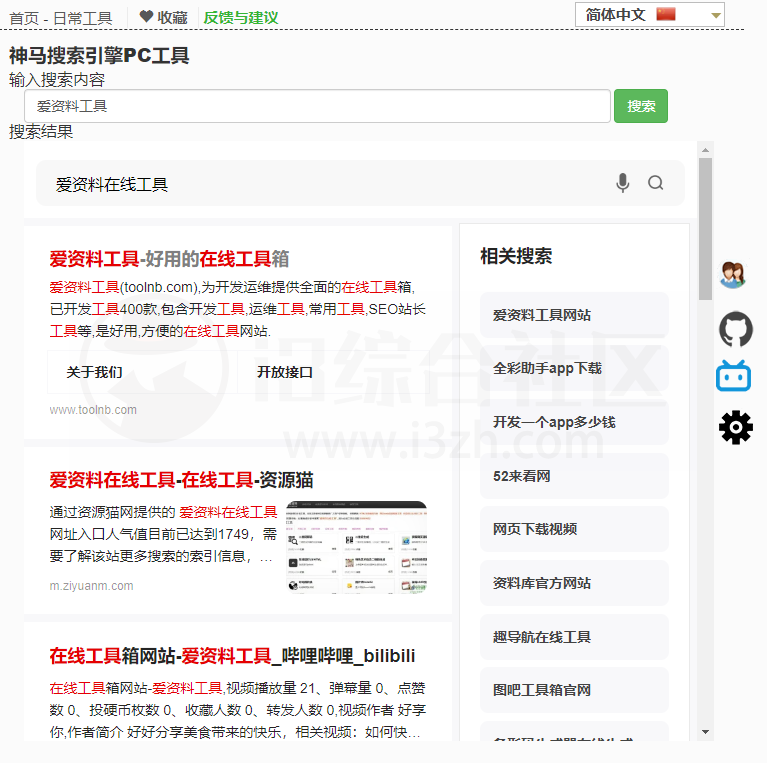Click the 开放接口 sub-link
Viewport: 767px width, 763px height.
[285, 372]
